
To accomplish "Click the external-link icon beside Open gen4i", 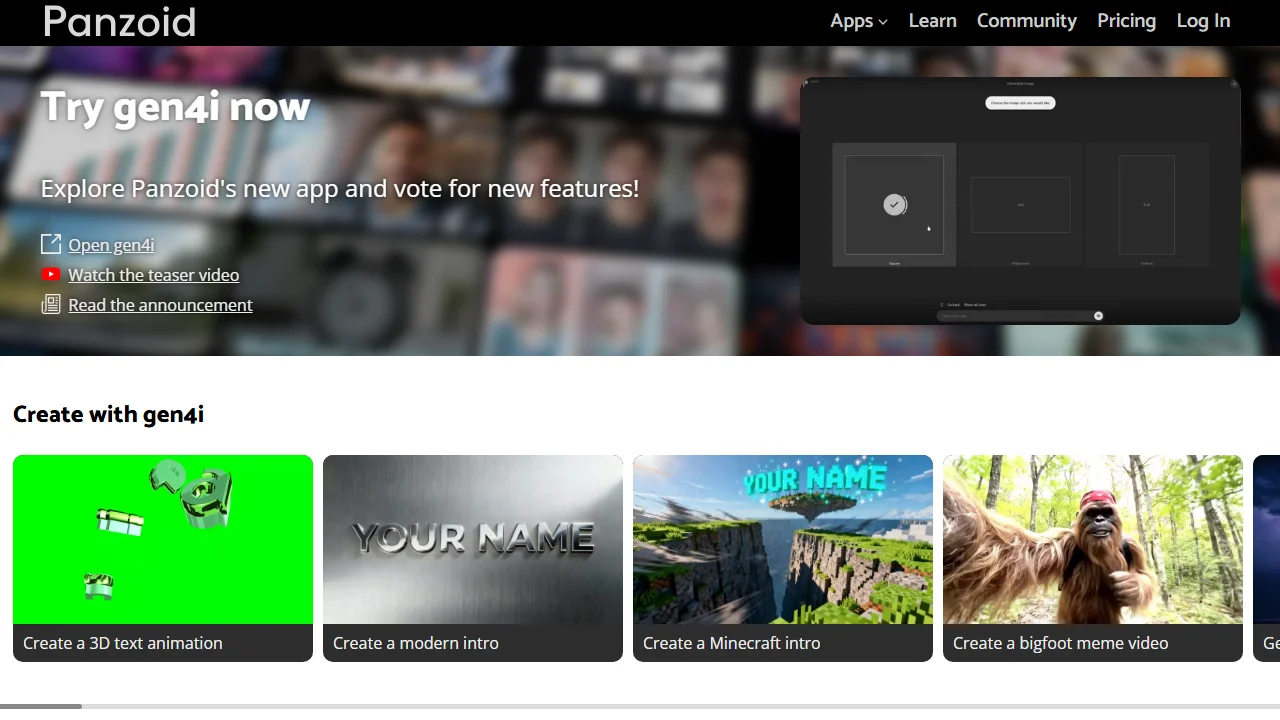I will click(x=51, y=245).
